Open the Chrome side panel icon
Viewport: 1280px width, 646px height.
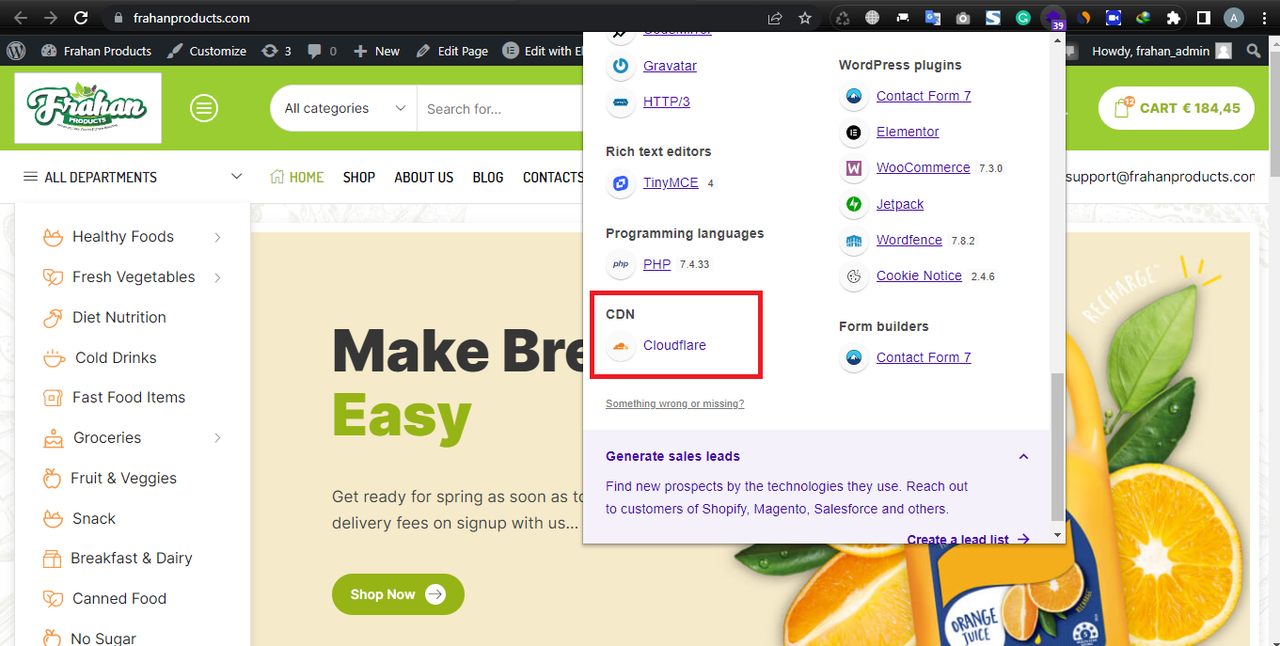coord(1204,18)
